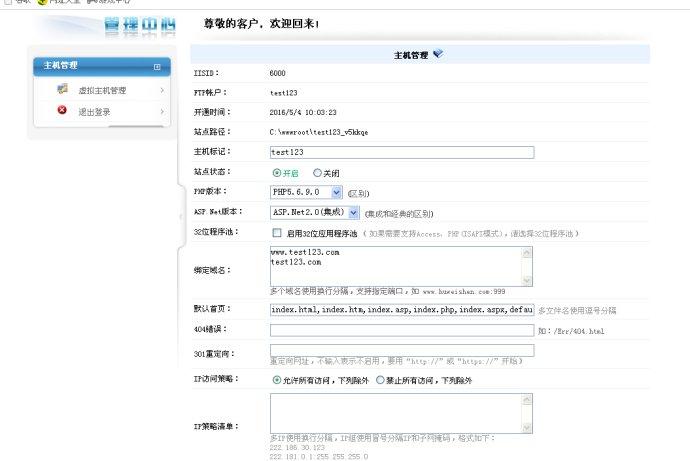This screenshot has height=461, width=690.
Task: Click the virtual host management icon in sidebar
Action: point(62,89)
